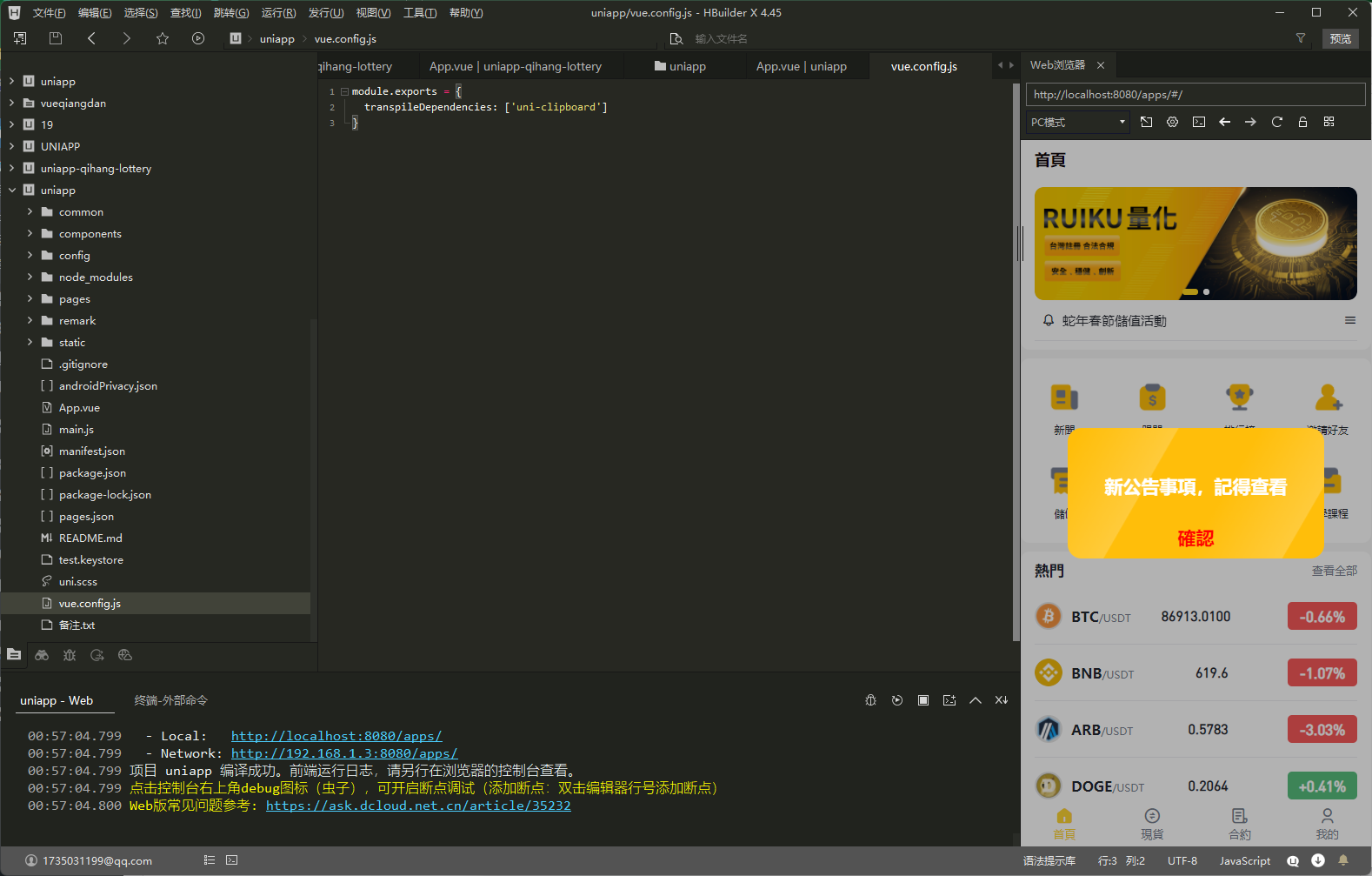Open the debug bug panel in sidebar

(70, 655)
